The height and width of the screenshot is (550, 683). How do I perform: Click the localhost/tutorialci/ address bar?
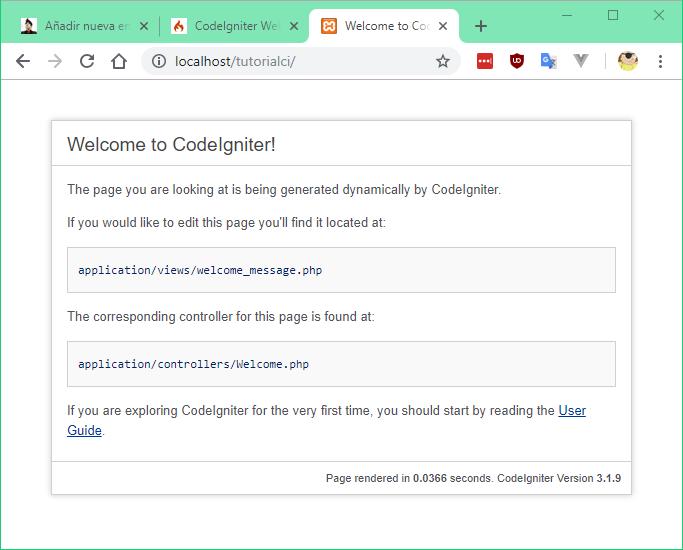[x=301, y=61]
